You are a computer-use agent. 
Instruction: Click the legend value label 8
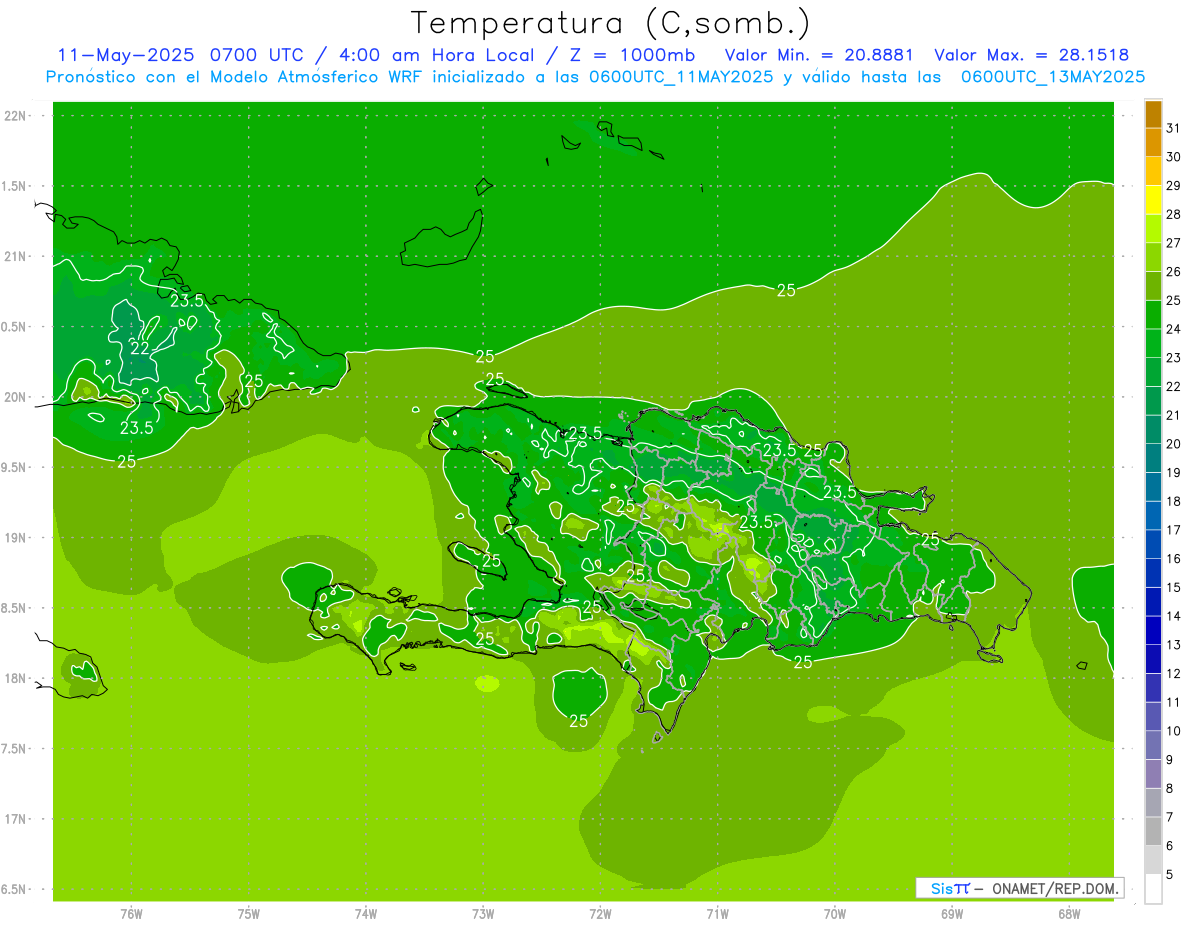pyautogui.click(x=1170, y=789)
